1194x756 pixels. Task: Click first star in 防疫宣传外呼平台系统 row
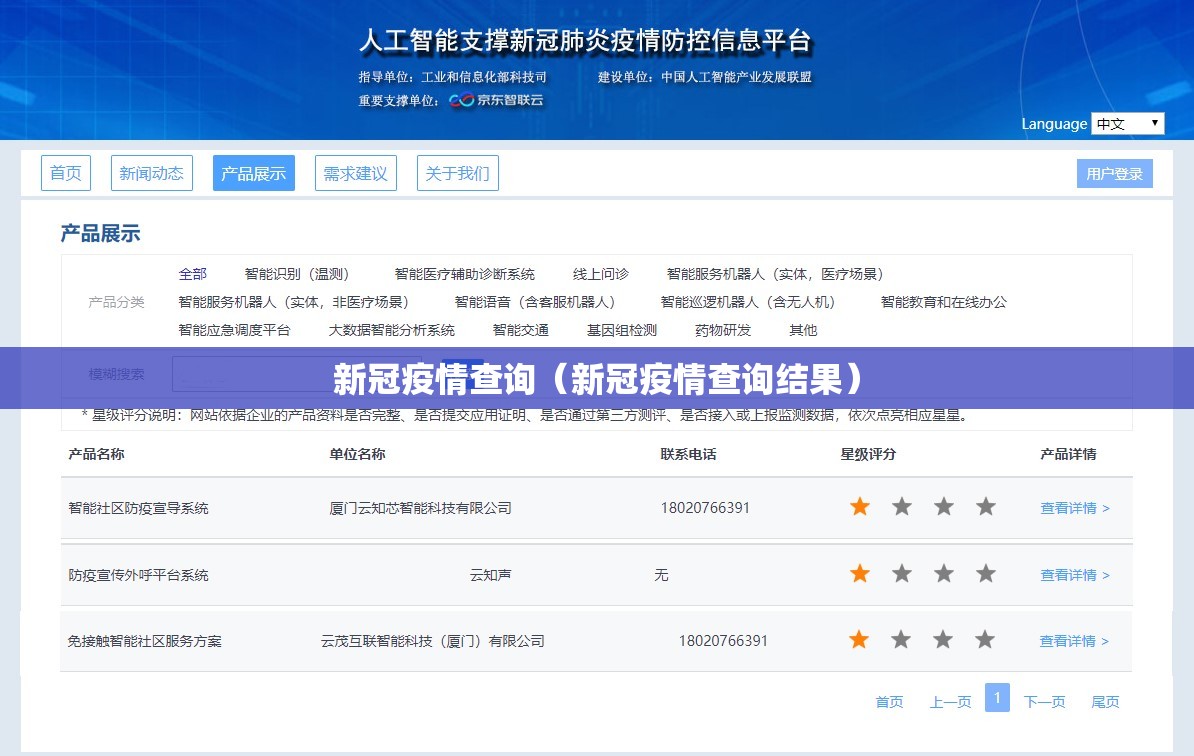tap(860, 573)
